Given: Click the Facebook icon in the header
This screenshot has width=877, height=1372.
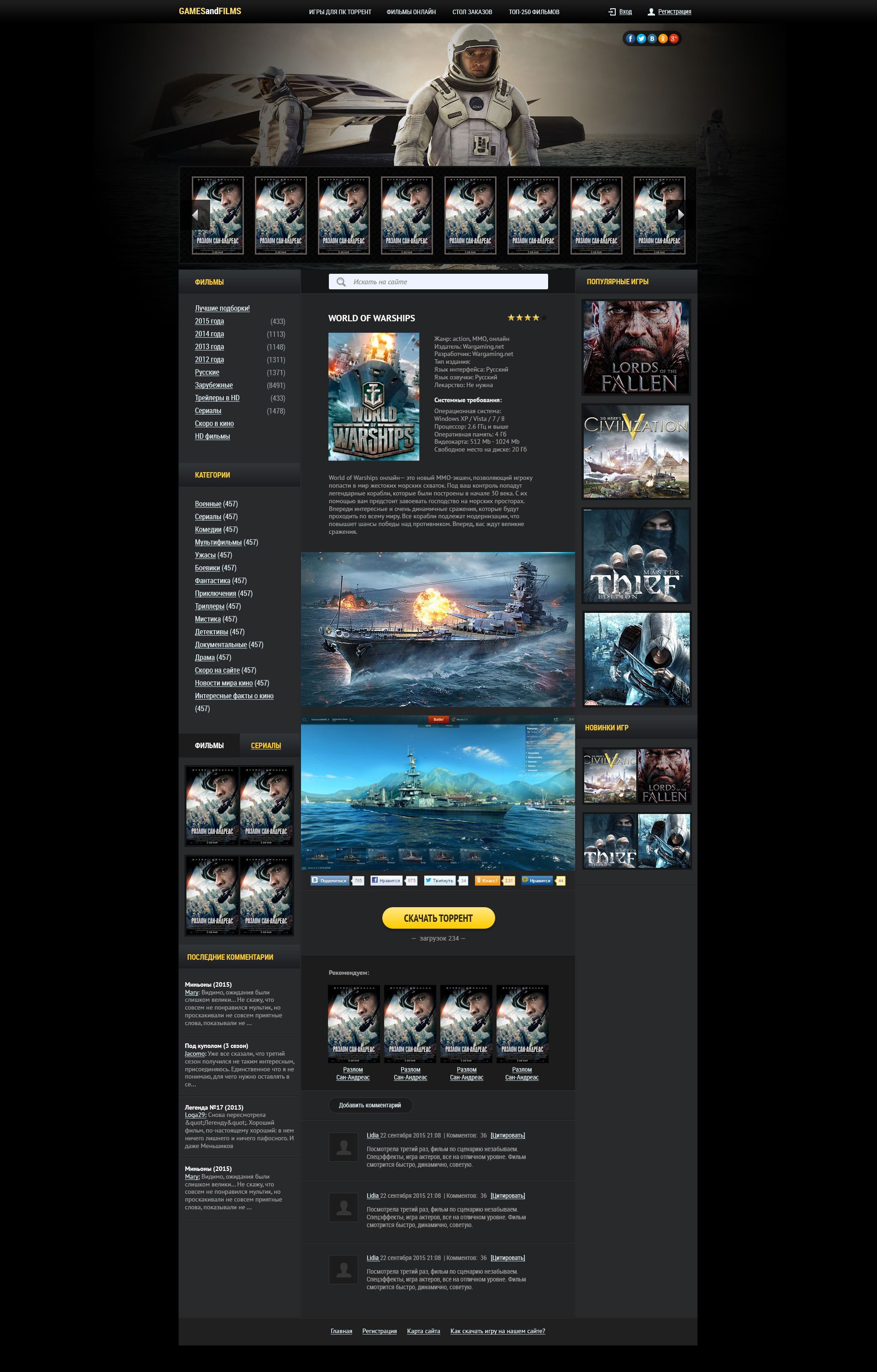Looking at the screenshot, I should [630, 39].
